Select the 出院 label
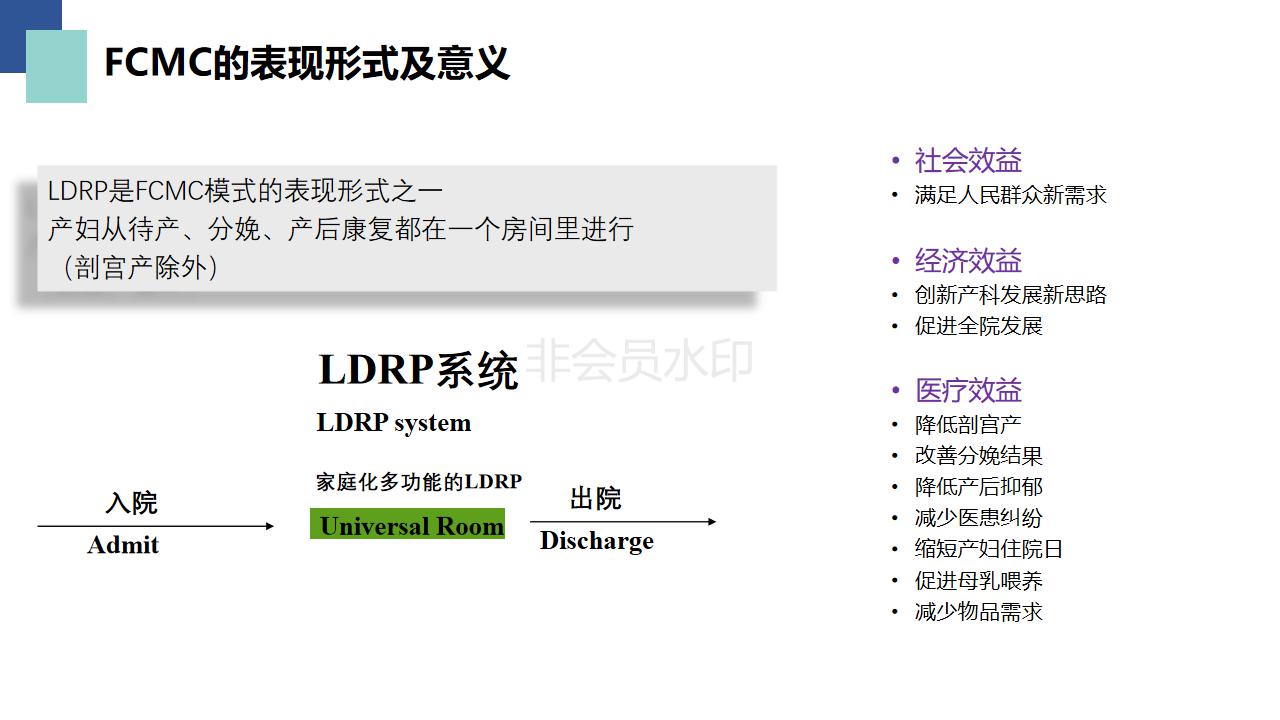1280x720 pixels. point(595,498)
